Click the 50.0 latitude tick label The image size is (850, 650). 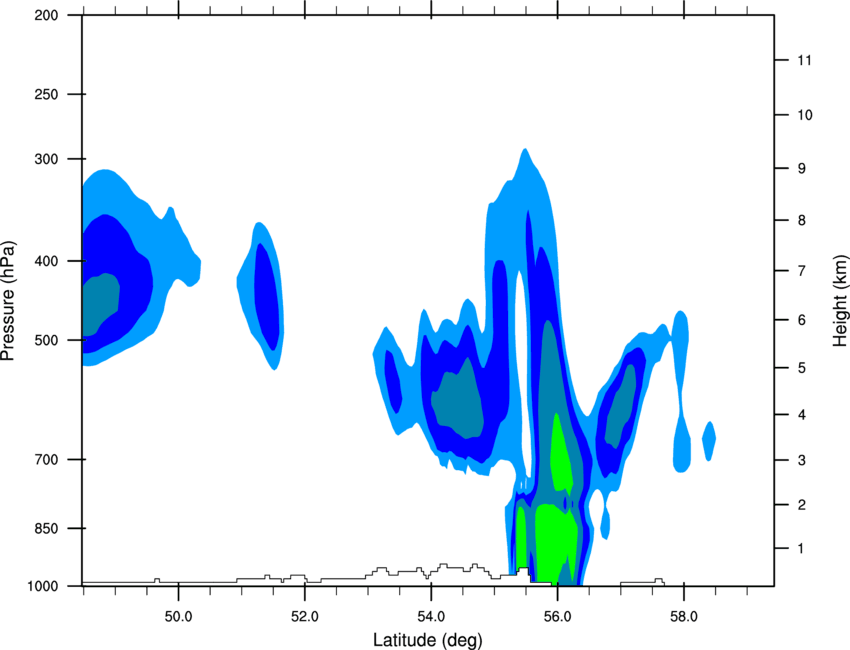178,617
